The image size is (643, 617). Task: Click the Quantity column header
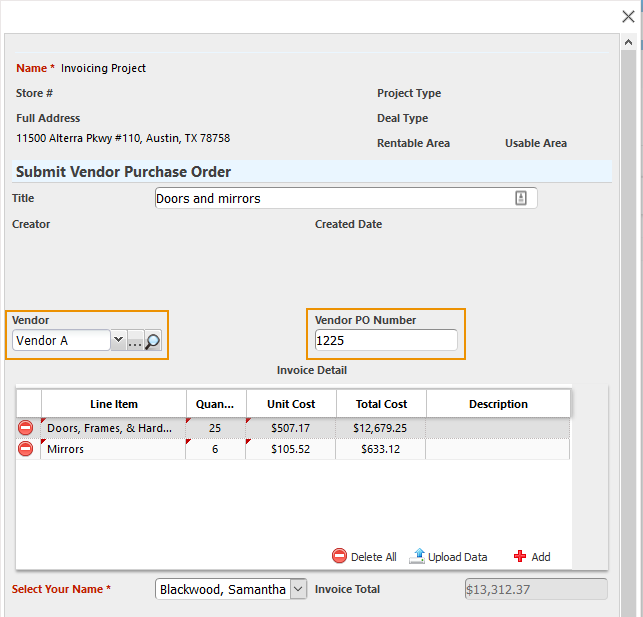tap(216, 404)
